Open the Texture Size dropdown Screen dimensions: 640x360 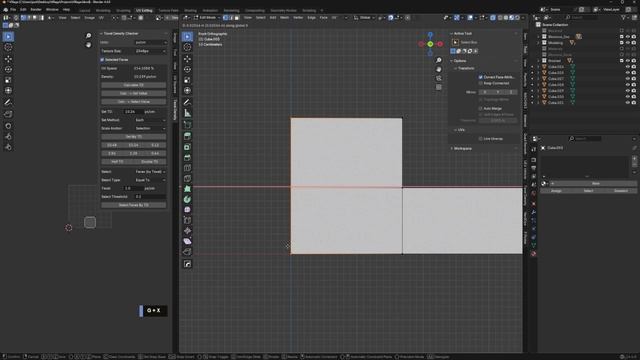[150, 51]
